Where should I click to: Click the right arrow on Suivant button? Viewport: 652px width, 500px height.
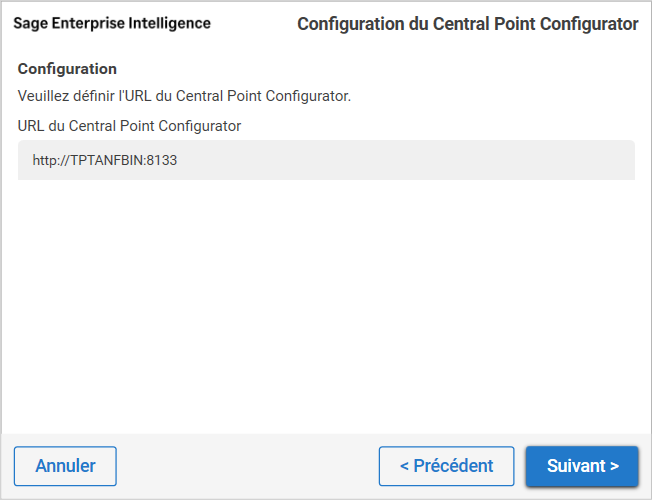(614, 466)
